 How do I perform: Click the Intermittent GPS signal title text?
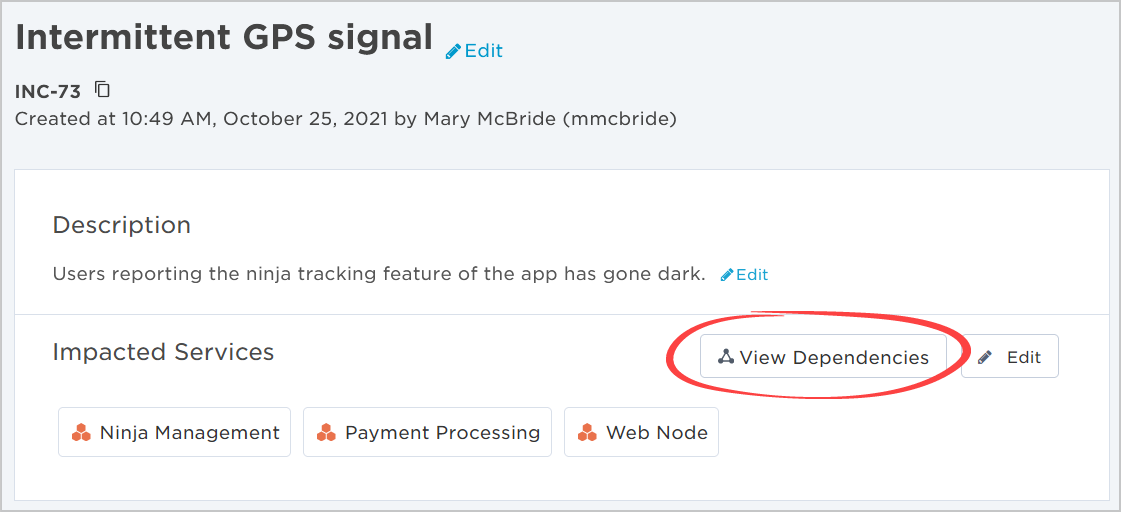[224, 37]
